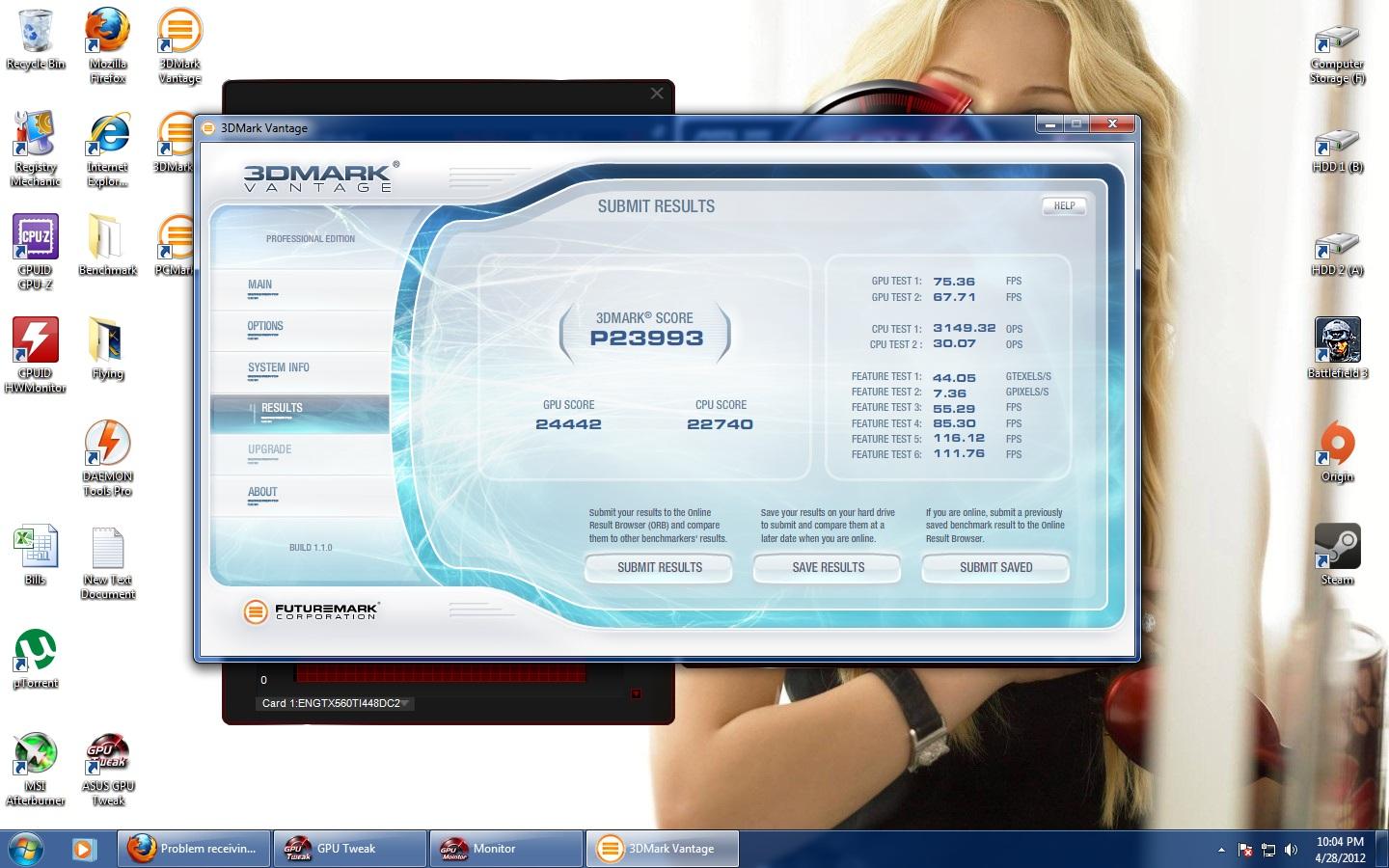The image size is (1389, 868).
Task: Click GPU Test 1 value 75.36
Action: (954, 282)
